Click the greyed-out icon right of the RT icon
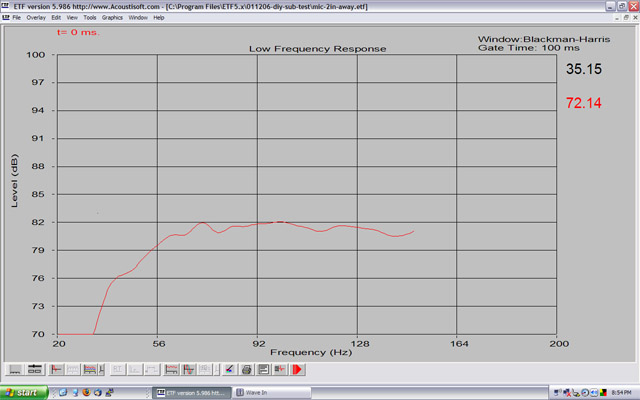This screenshot has height=400, width=640. point(135,369)
